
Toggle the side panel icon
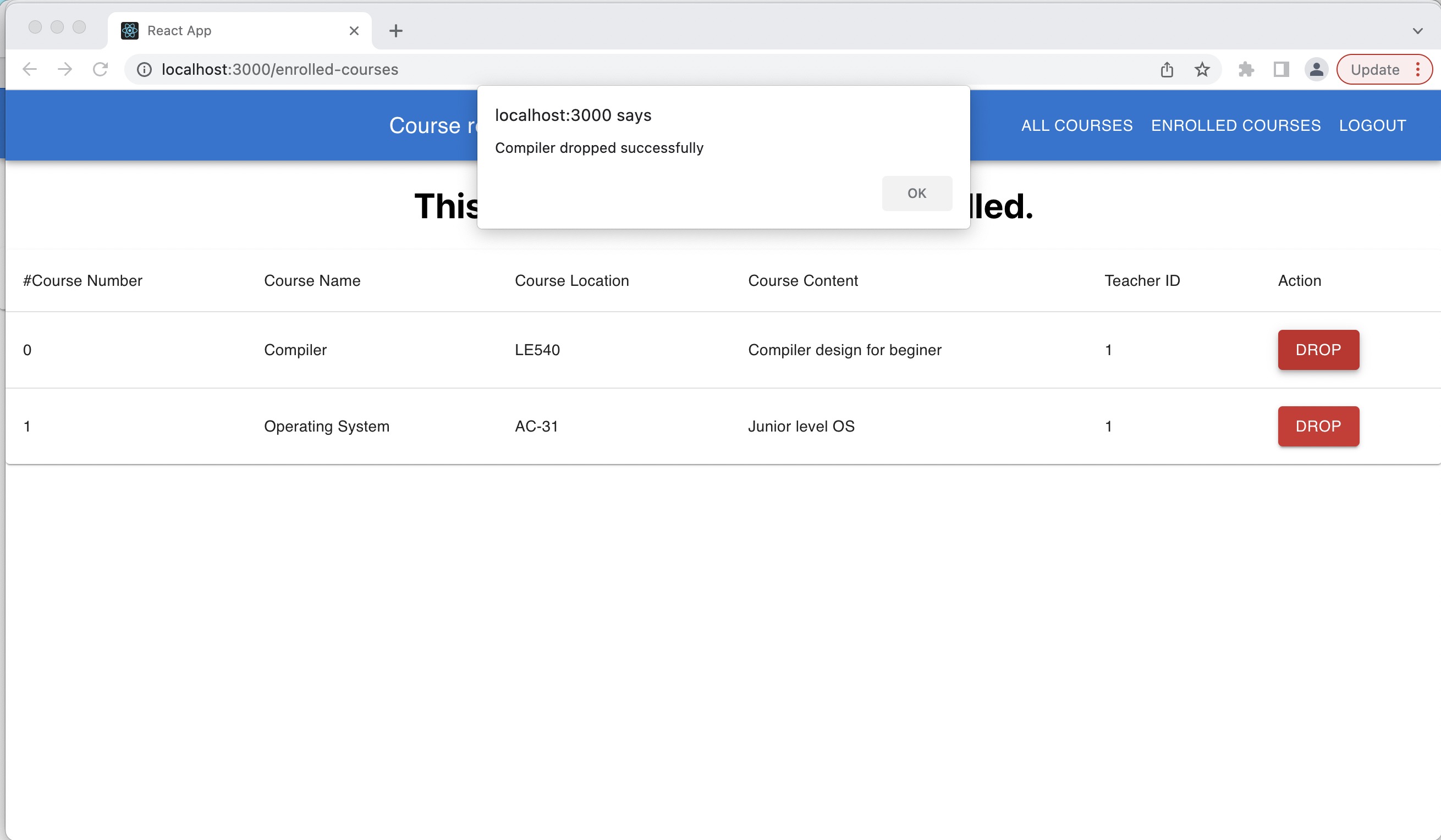coord(1281,70)
